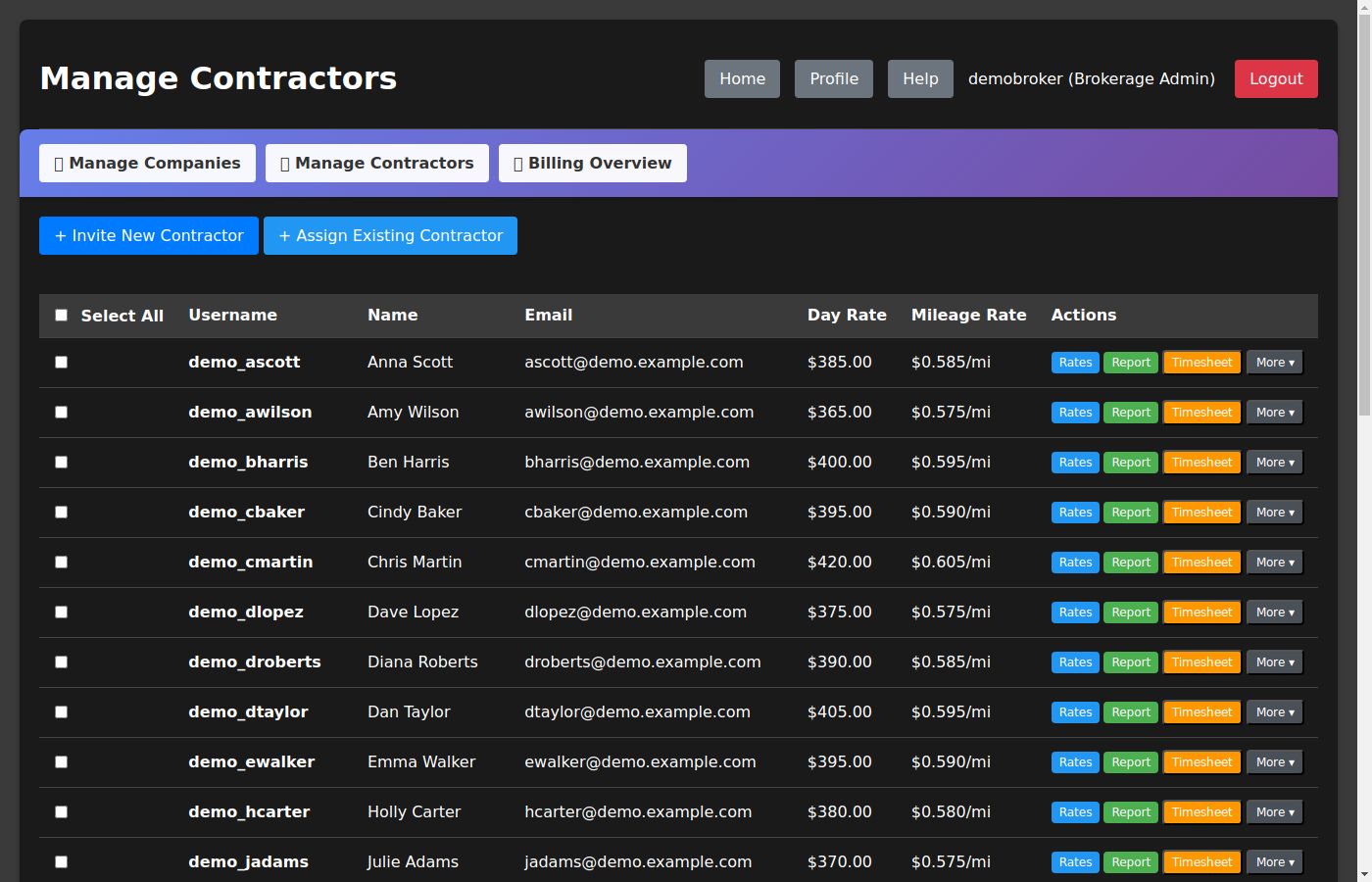1372x882 pixels.
Task: Open More dropdown for Julie Adams
Action: coord(1275,862)
